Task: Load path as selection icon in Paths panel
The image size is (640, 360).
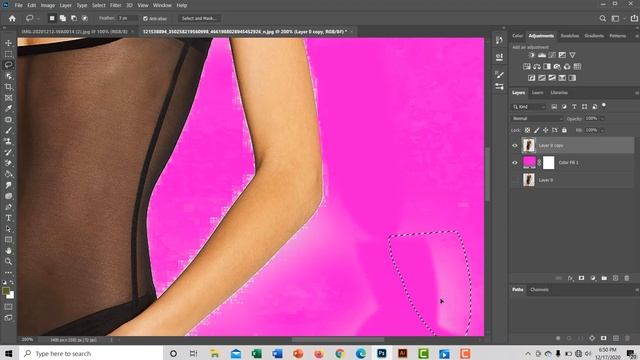Action: pos(580,338)
